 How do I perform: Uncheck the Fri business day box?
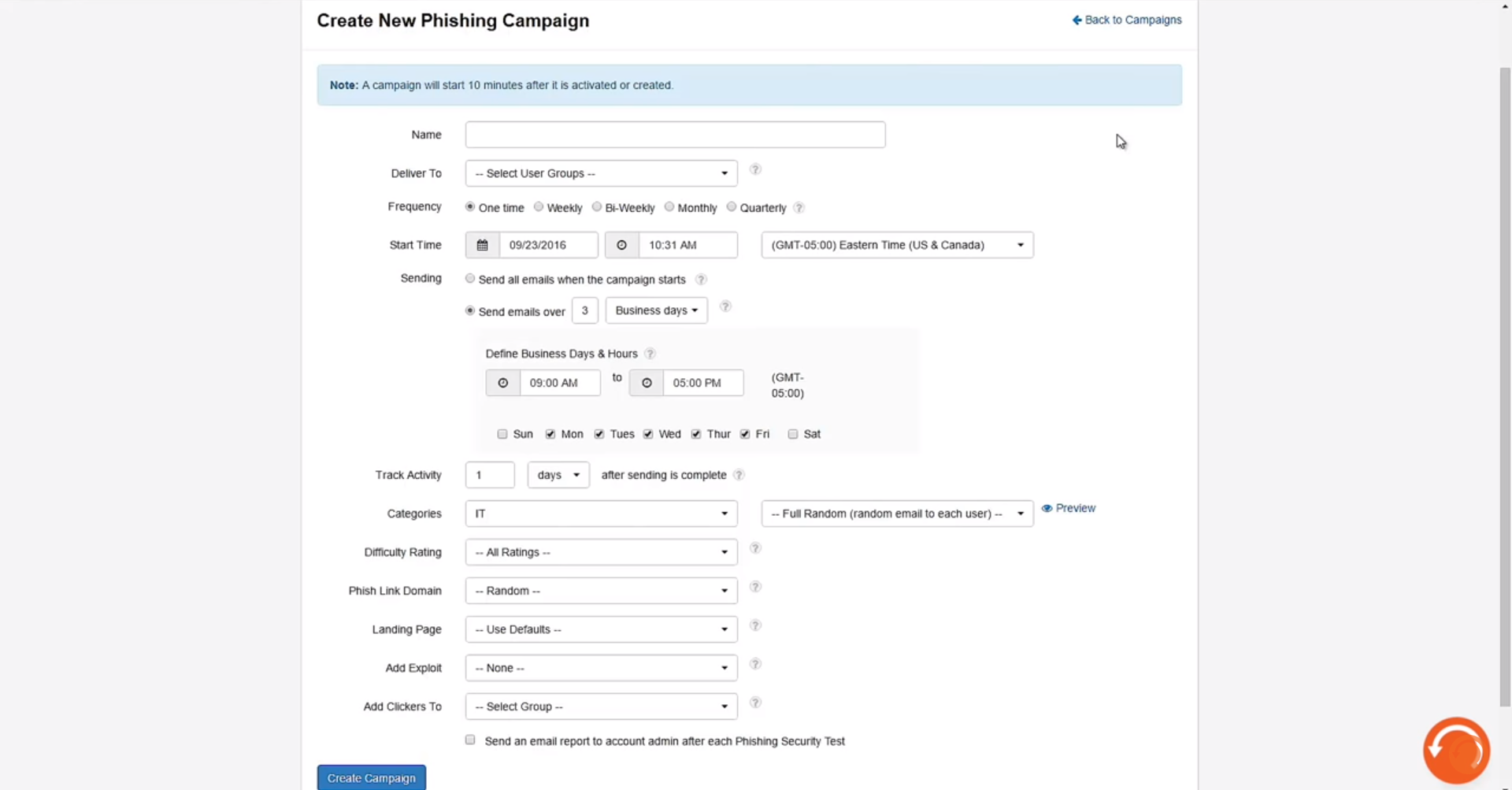(745, 434)
